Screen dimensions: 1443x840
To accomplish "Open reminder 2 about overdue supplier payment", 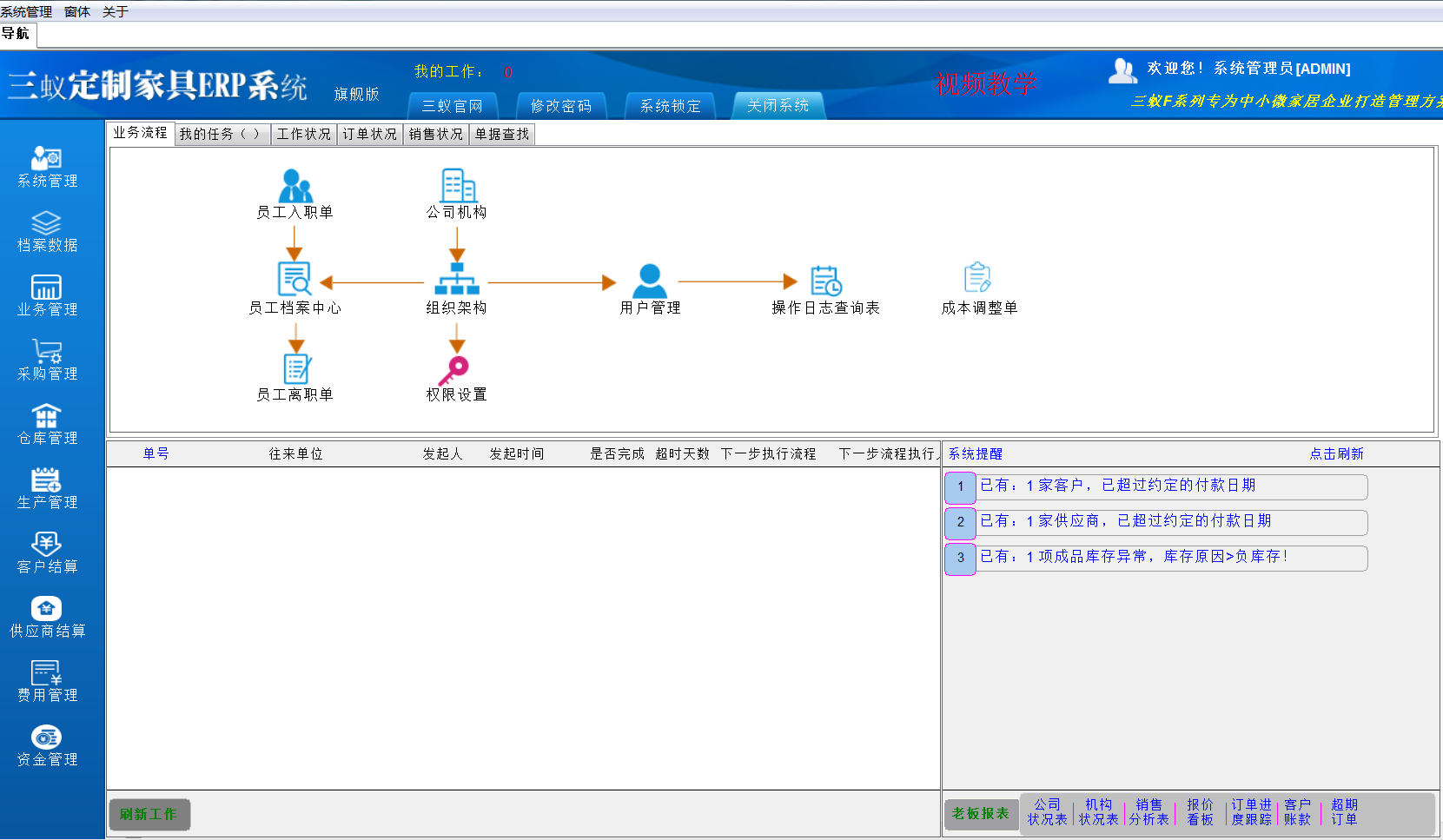I will [x=1156, y=522].
